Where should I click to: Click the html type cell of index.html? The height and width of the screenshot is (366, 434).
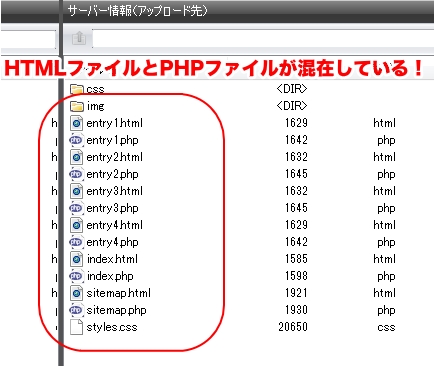(x=384, y=259)
